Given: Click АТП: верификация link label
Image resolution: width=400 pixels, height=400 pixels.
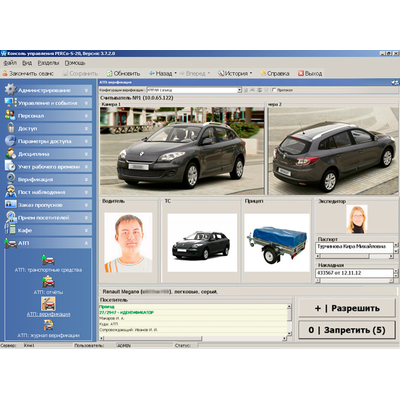Looking at the screenshot, I should [48, 314].
